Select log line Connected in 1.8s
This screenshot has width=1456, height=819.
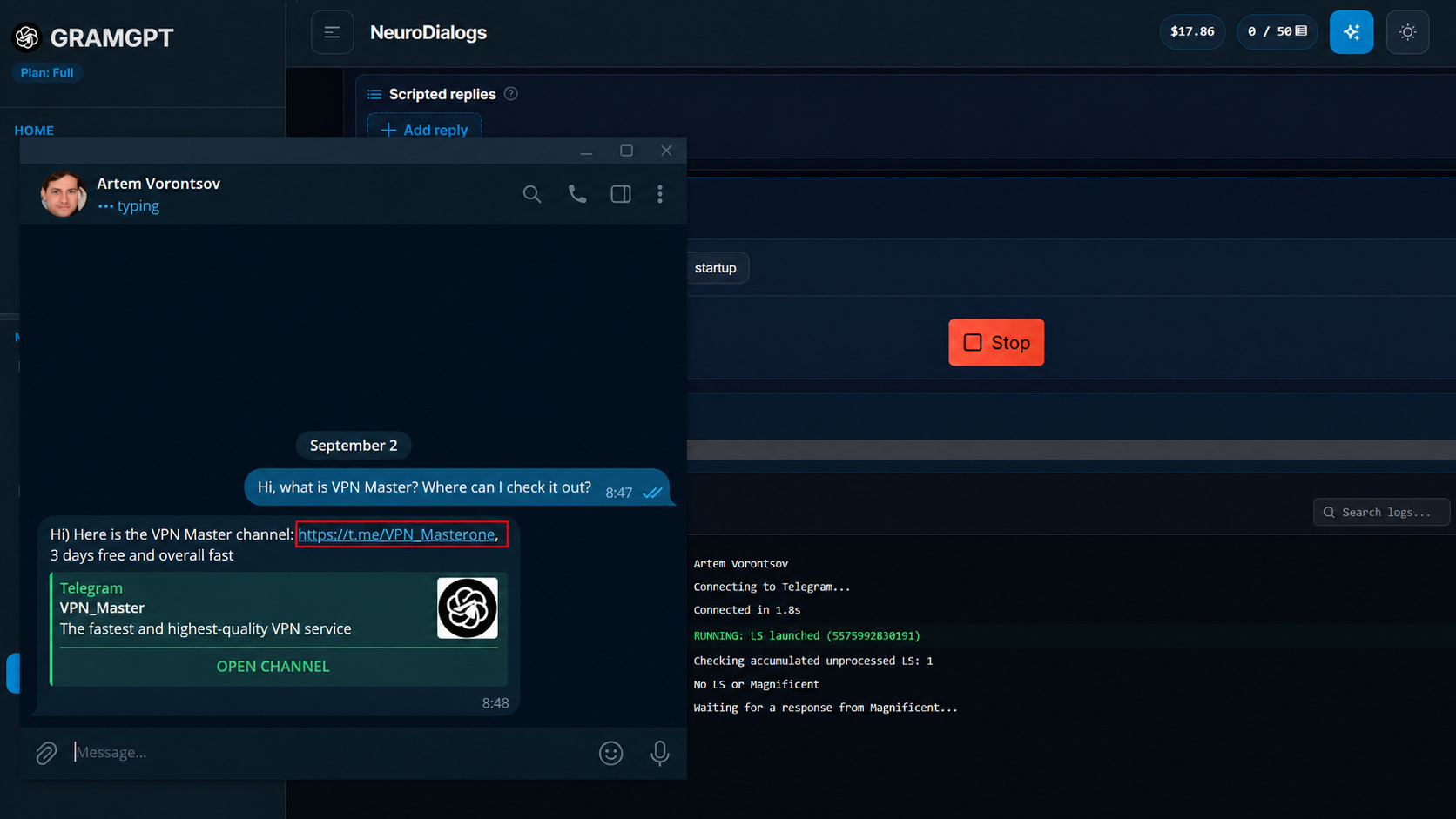pyautogui.click(x=747, y=611)
